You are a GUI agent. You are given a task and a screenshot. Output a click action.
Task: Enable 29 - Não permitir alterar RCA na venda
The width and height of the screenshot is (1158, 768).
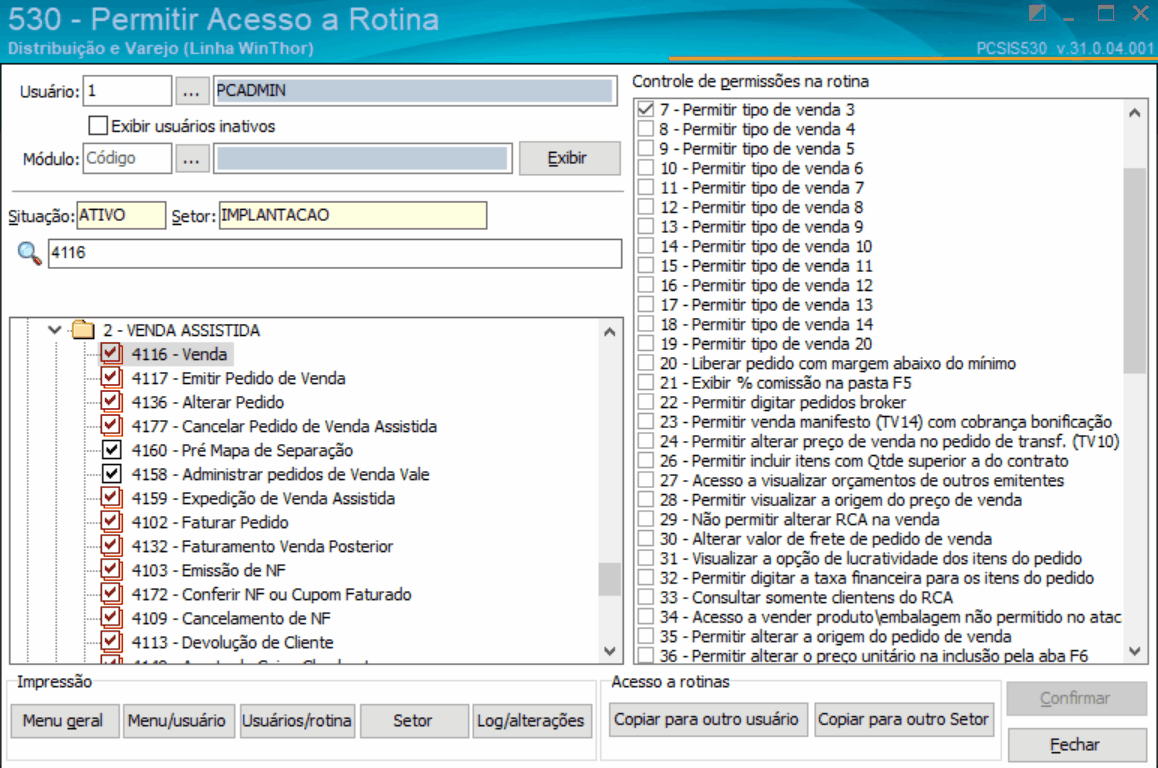click(x=646, y=519)
